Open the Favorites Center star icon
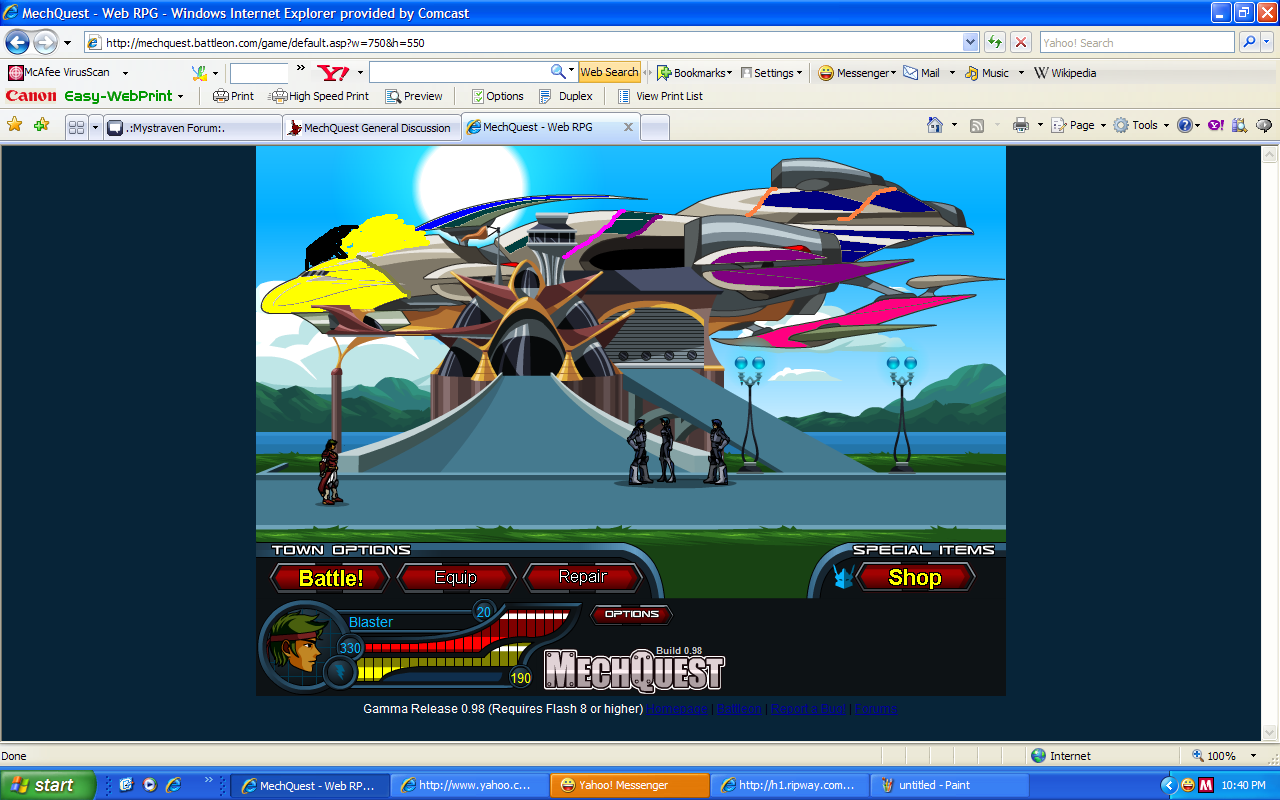Screen dimensions: 1280x800 pyautogui.click(x=15, y=125)
